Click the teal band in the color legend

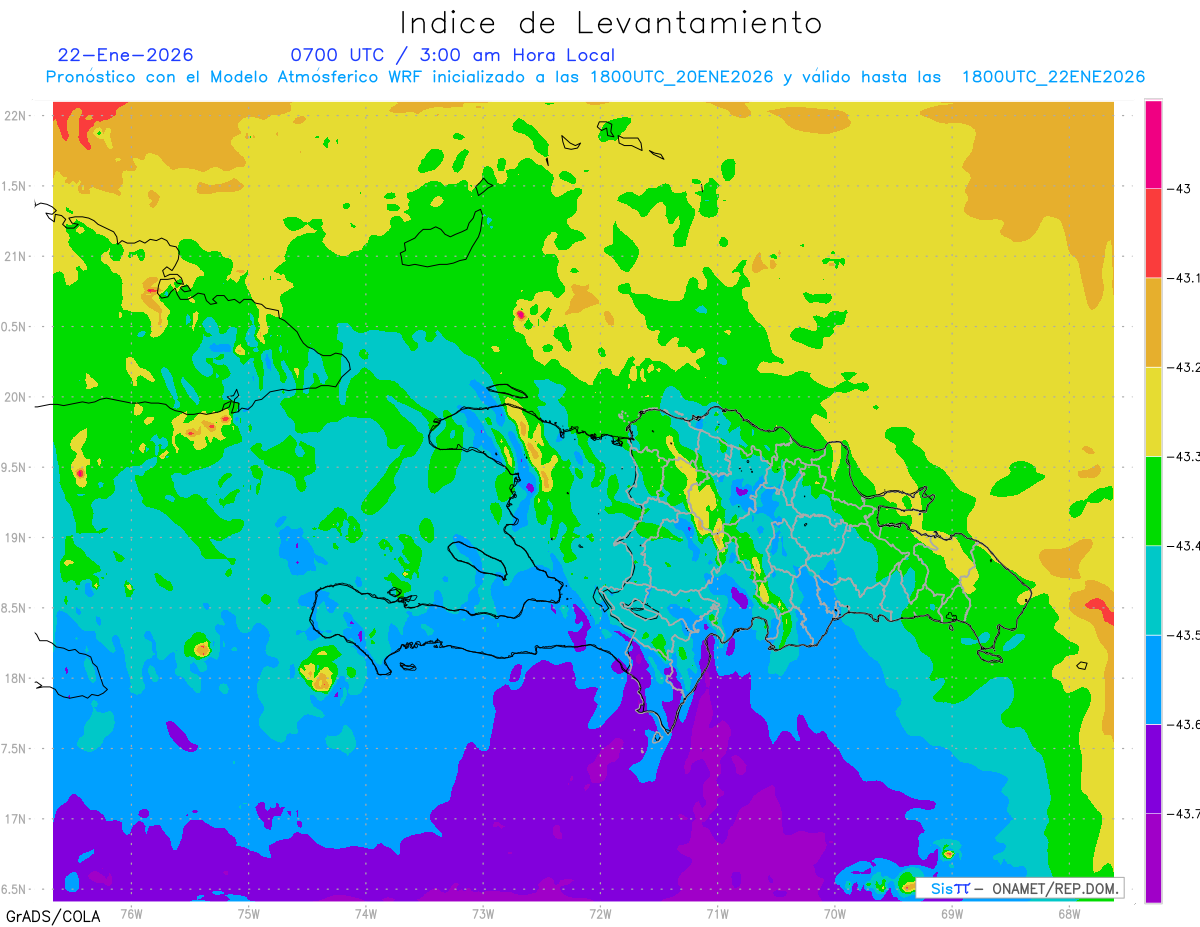[x=1153, y=590]
